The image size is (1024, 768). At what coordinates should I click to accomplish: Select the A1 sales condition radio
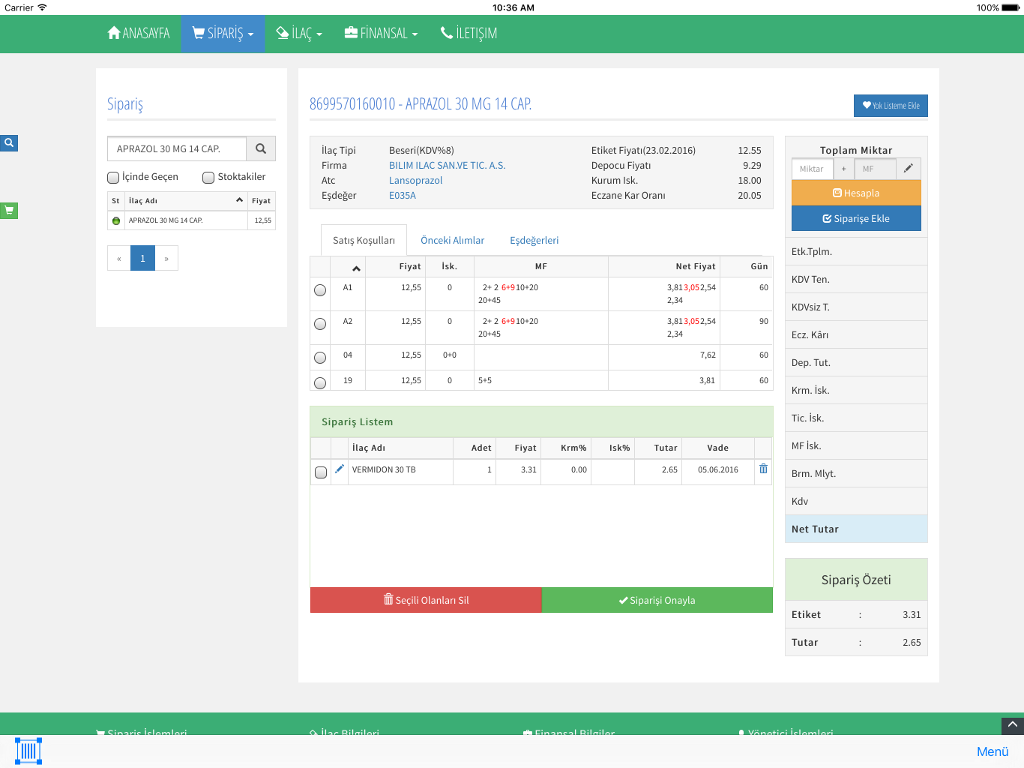point(320,290)
